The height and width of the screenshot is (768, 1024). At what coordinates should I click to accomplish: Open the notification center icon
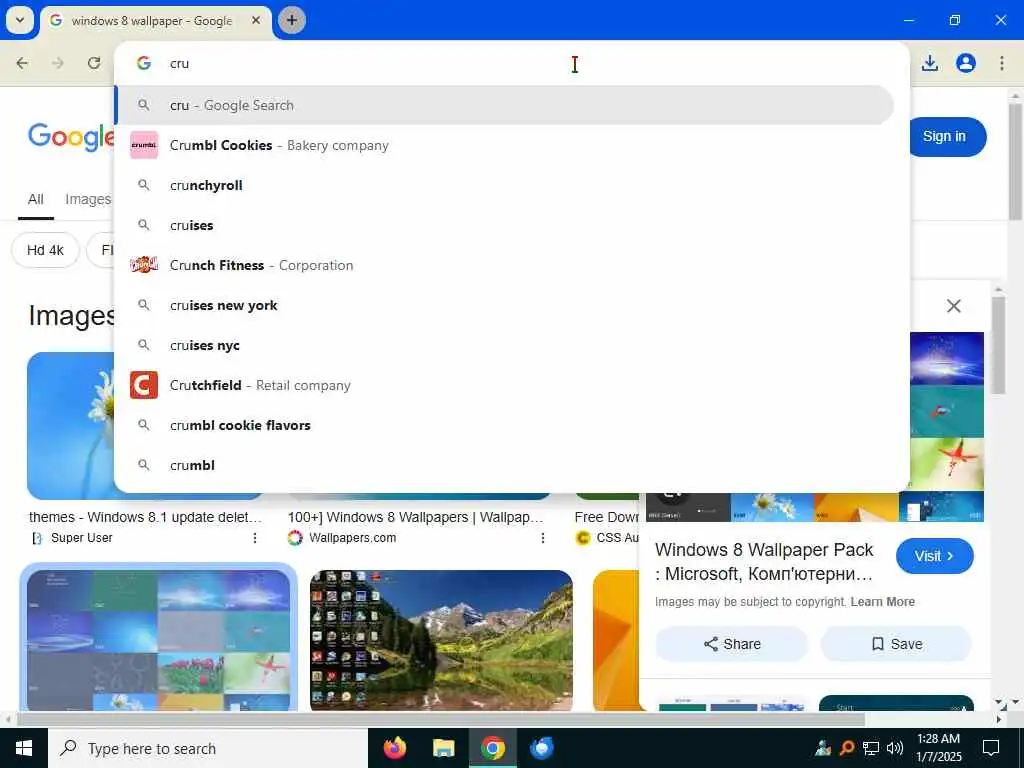[991, 748]
